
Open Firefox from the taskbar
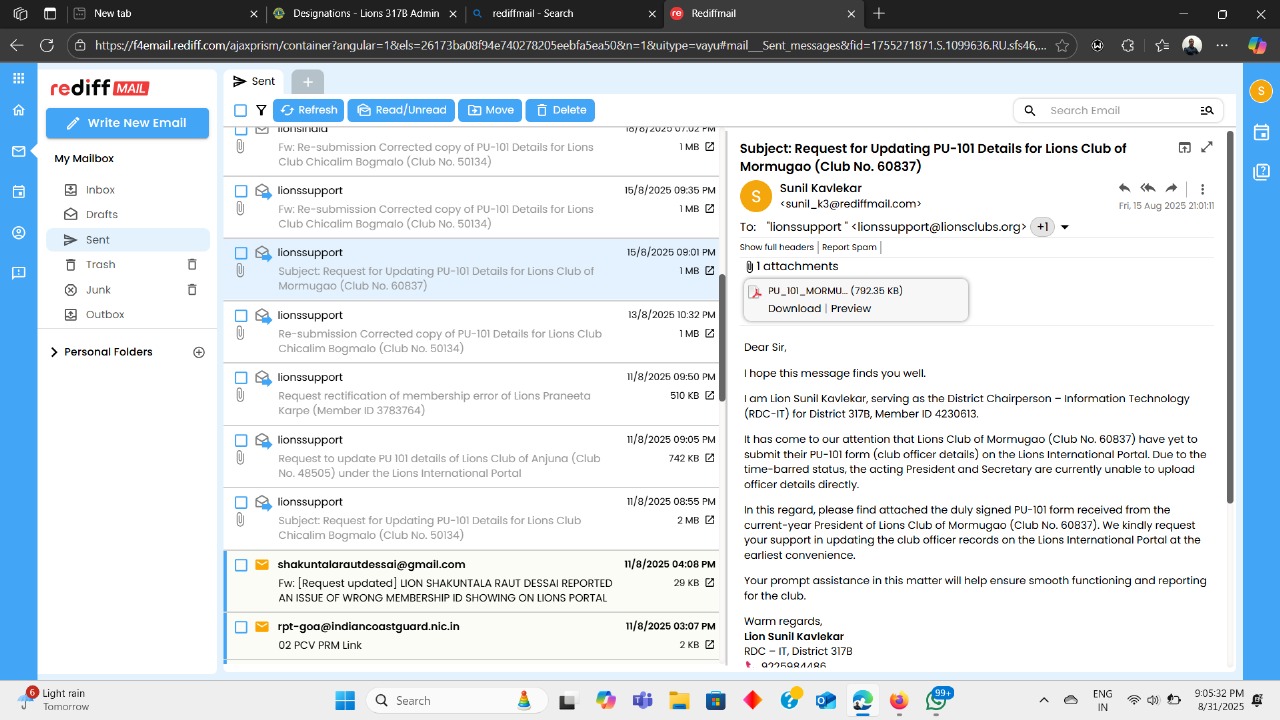pos(899,700)
